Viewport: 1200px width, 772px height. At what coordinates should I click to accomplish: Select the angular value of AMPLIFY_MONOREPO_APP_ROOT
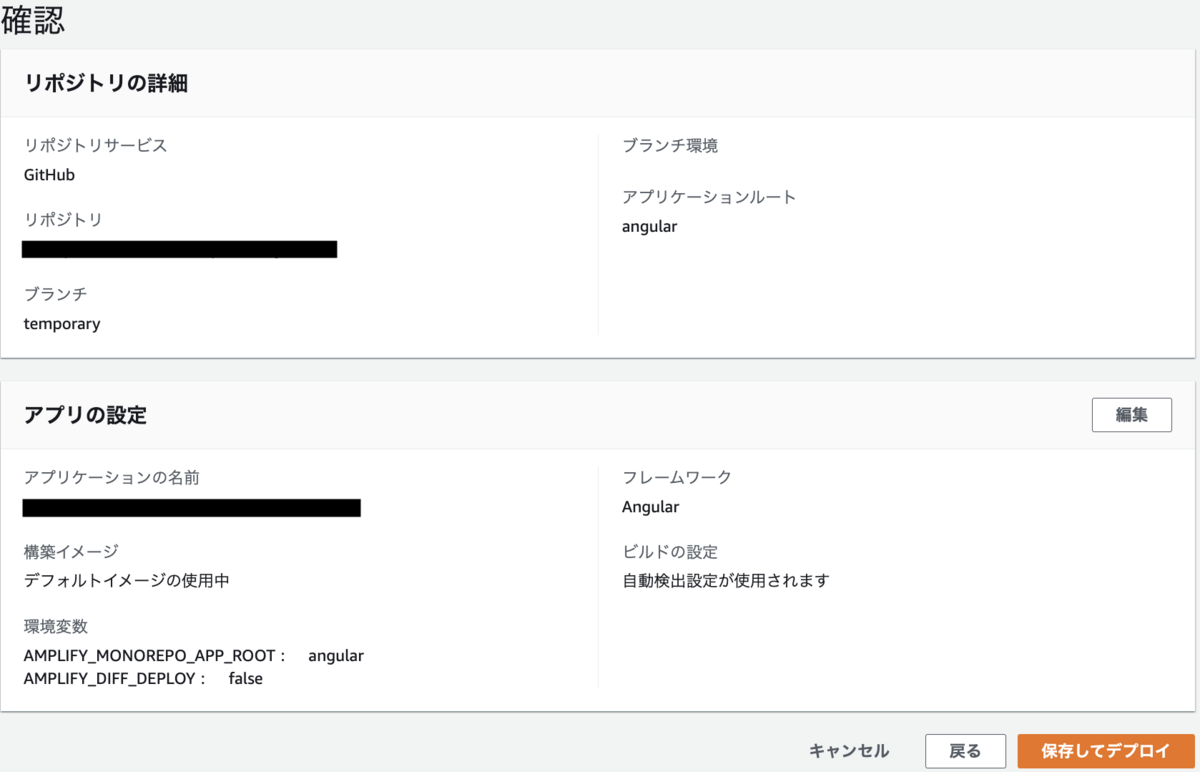click(x=336, y=656)
